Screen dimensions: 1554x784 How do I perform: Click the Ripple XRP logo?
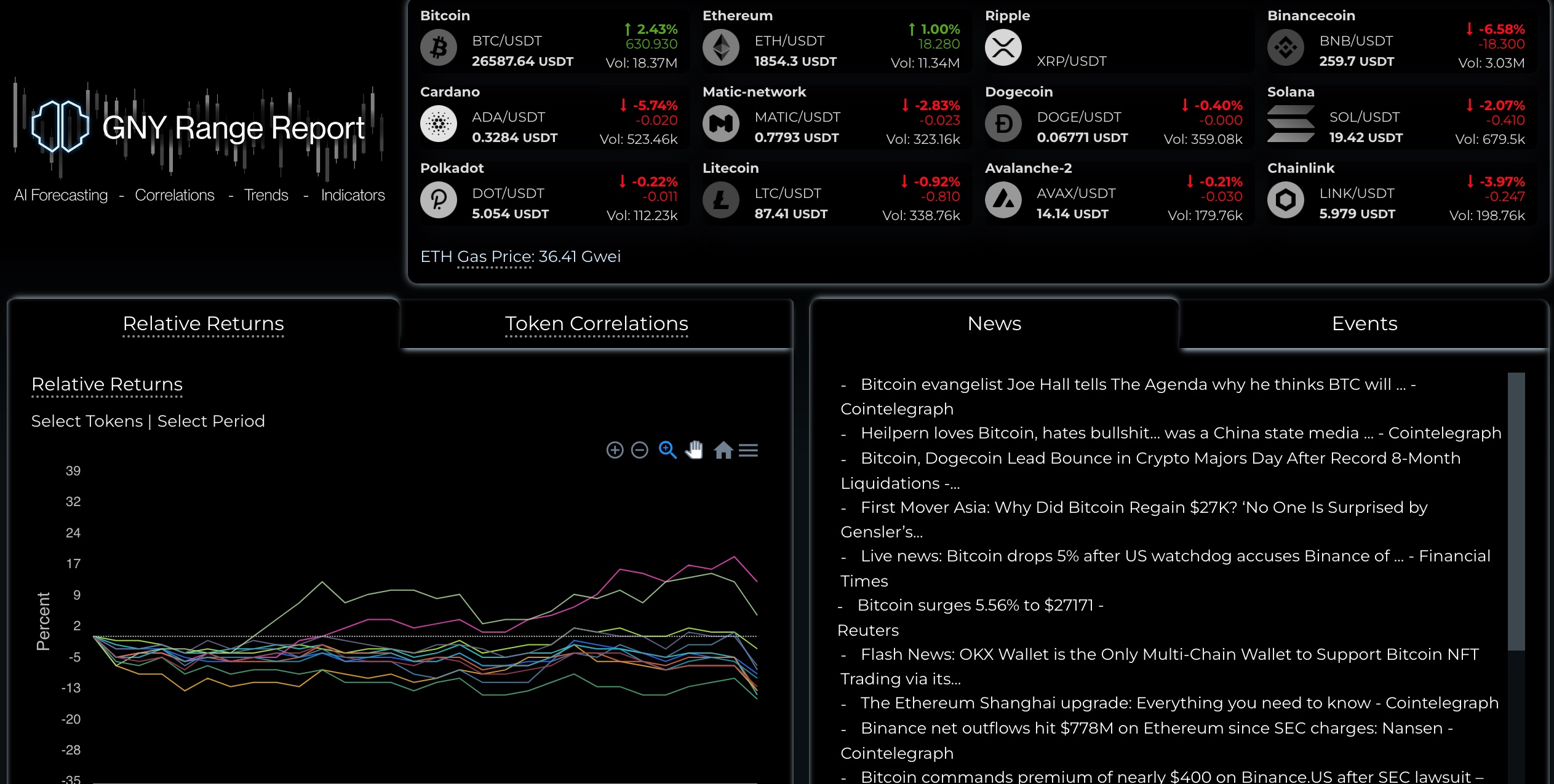(x=1003, y=48)
